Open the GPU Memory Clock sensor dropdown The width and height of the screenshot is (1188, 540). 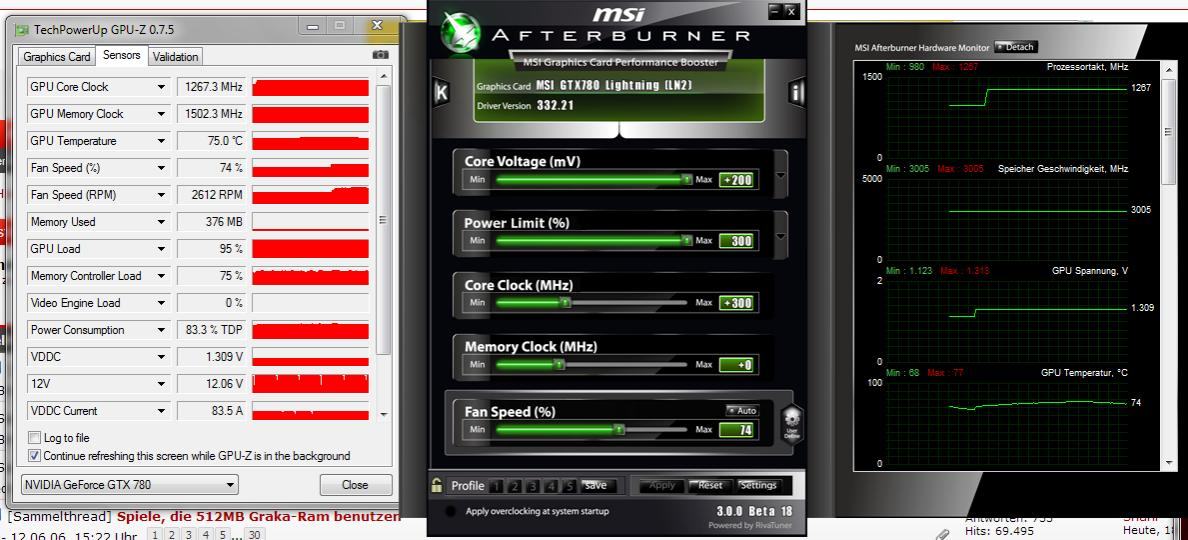[x=161, y=114]
